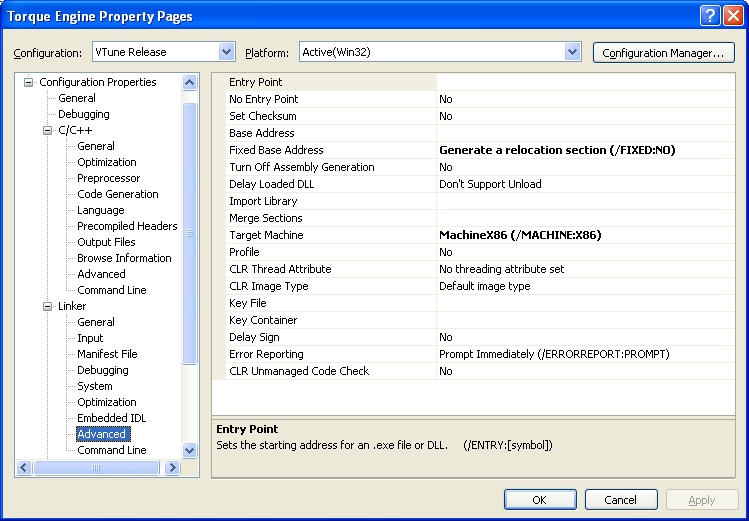Viewport: 749px width, 521px height.
Task: Click the Configuration Manager button
Action: (663, 52)
